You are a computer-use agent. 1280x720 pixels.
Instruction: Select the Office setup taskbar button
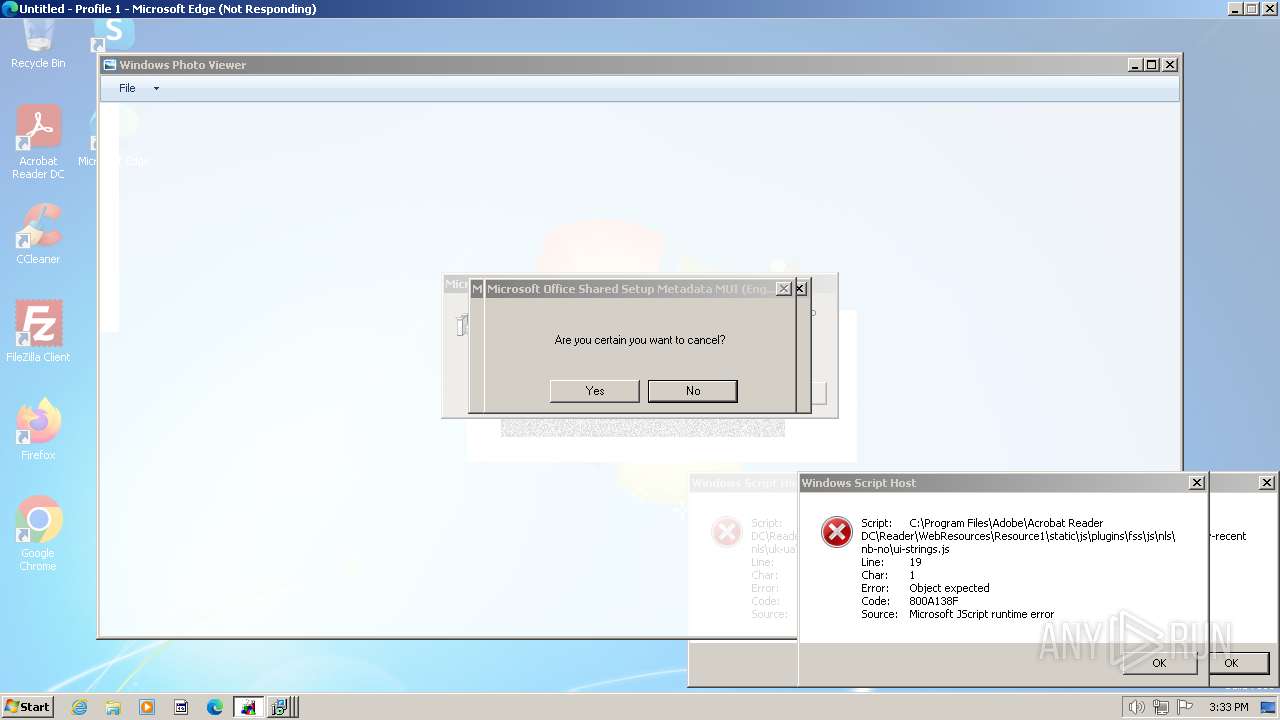(280, 707)
